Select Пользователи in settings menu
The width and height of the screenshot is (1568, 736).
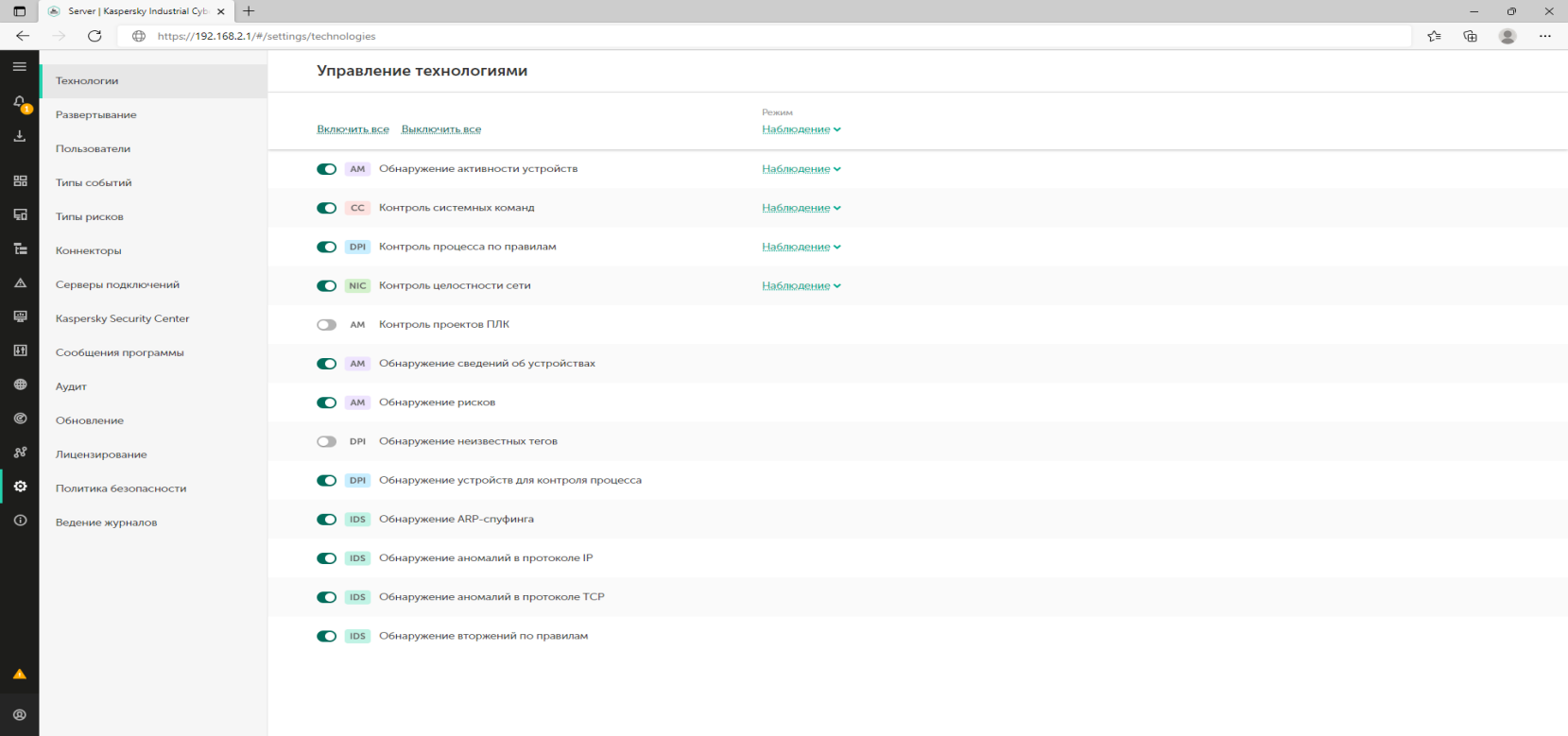[x=93, y=149]
